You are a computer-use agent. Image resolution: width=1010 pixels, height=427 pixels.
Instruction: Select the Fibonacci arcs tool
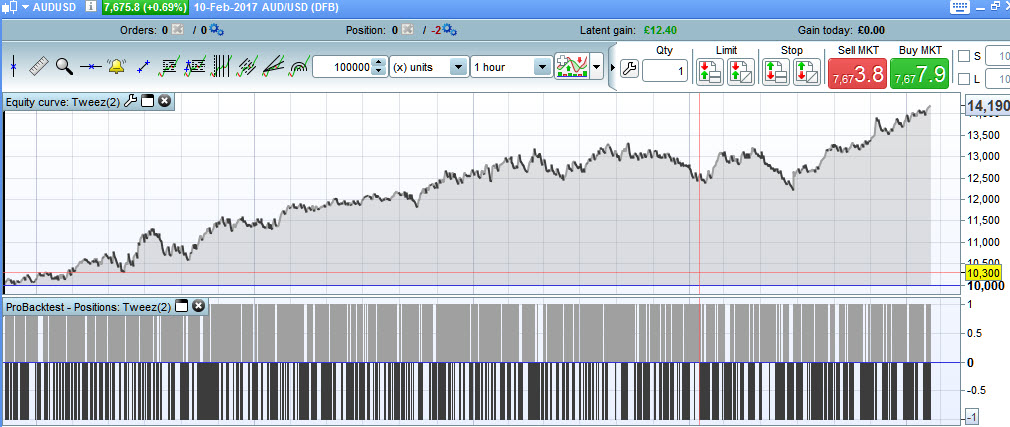(299, 67)
